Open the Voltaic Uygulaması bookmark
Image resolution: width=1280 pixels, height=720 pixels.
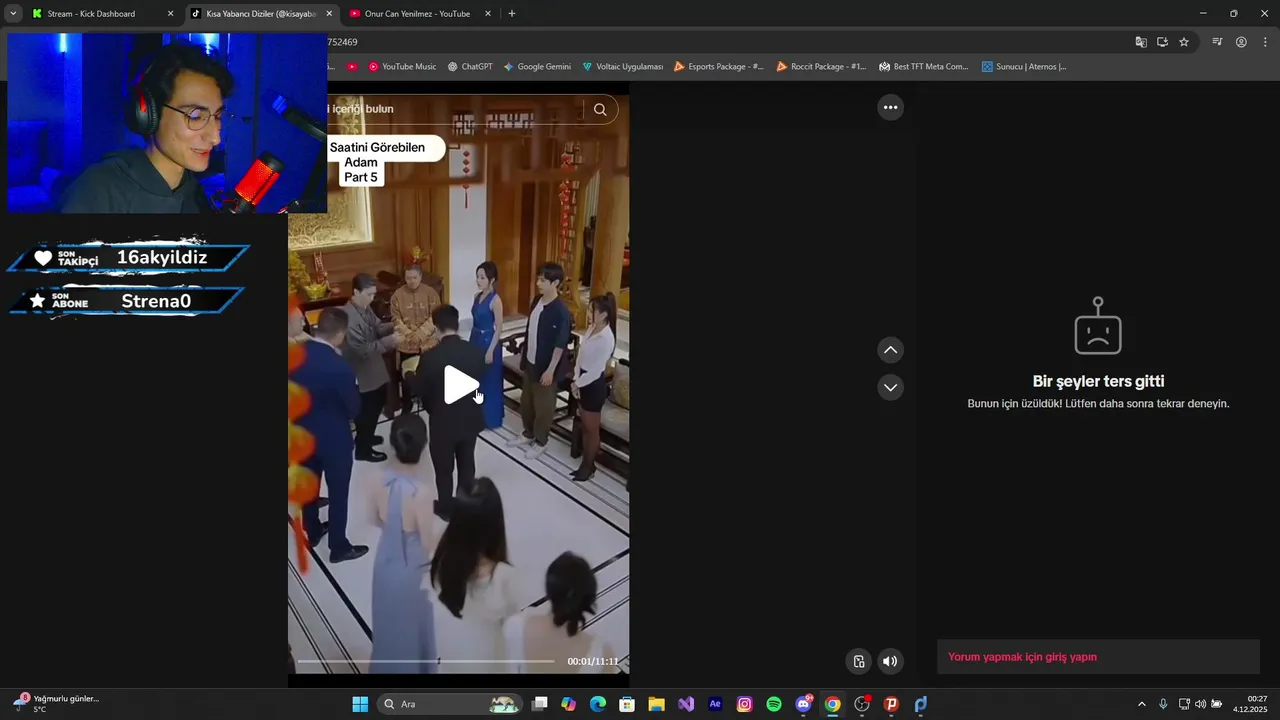coord(622,67)
